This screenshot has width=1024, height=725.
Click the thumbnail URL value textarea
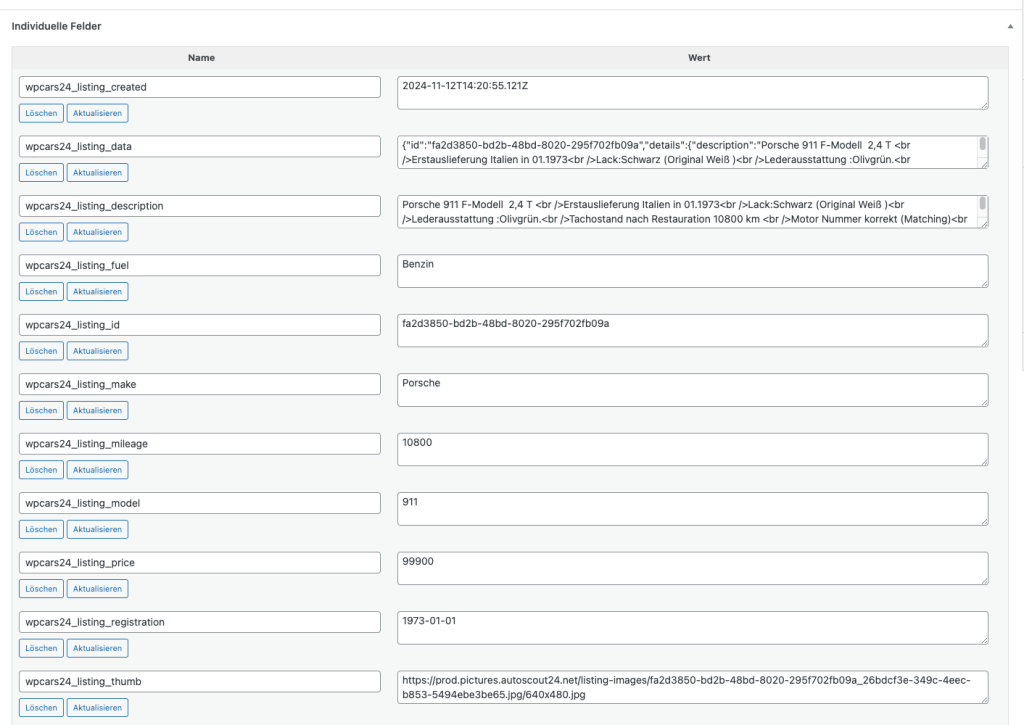click(691, 687)
